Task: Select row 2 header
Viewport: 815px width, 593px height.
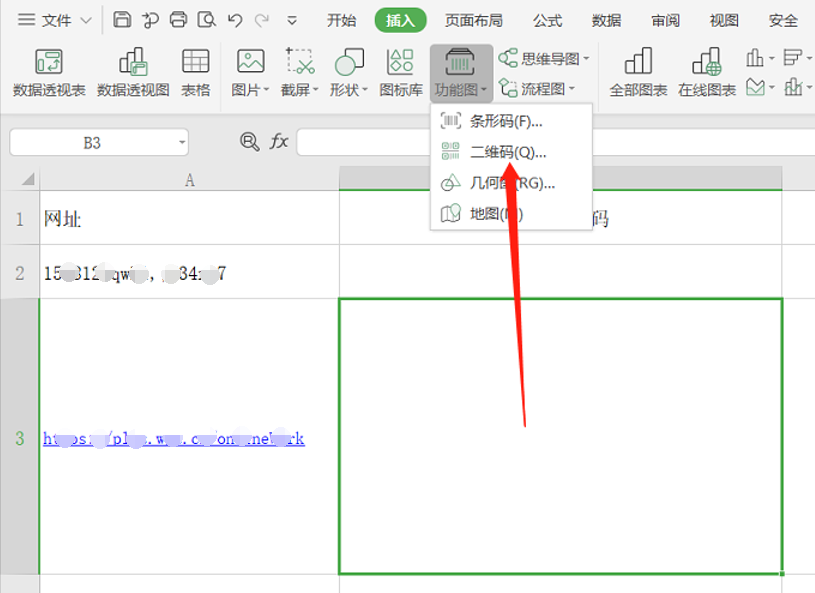Action: (20, 273)
